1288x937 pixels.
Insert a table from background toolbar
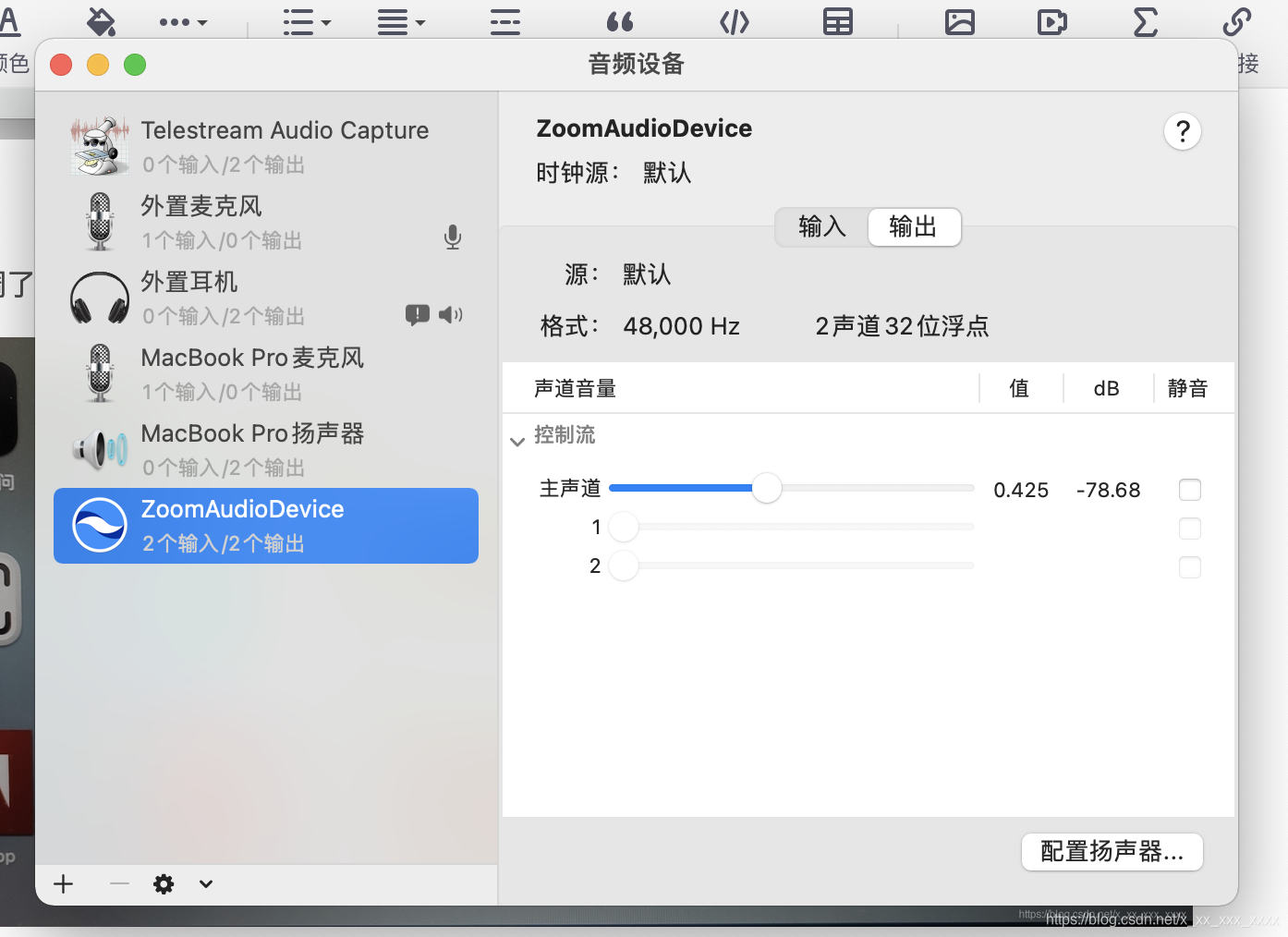click(x=838, y=22)
